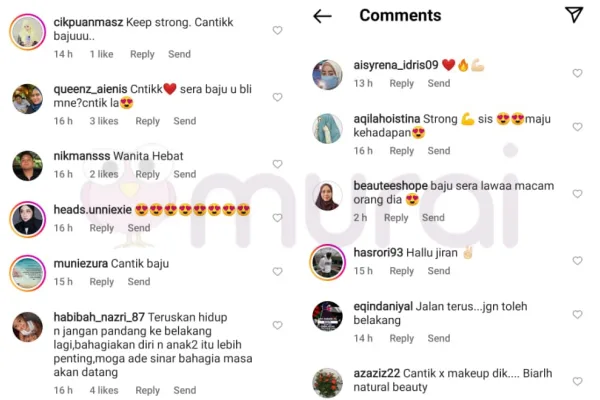Open the paper plane share icon

coord(574,15)
